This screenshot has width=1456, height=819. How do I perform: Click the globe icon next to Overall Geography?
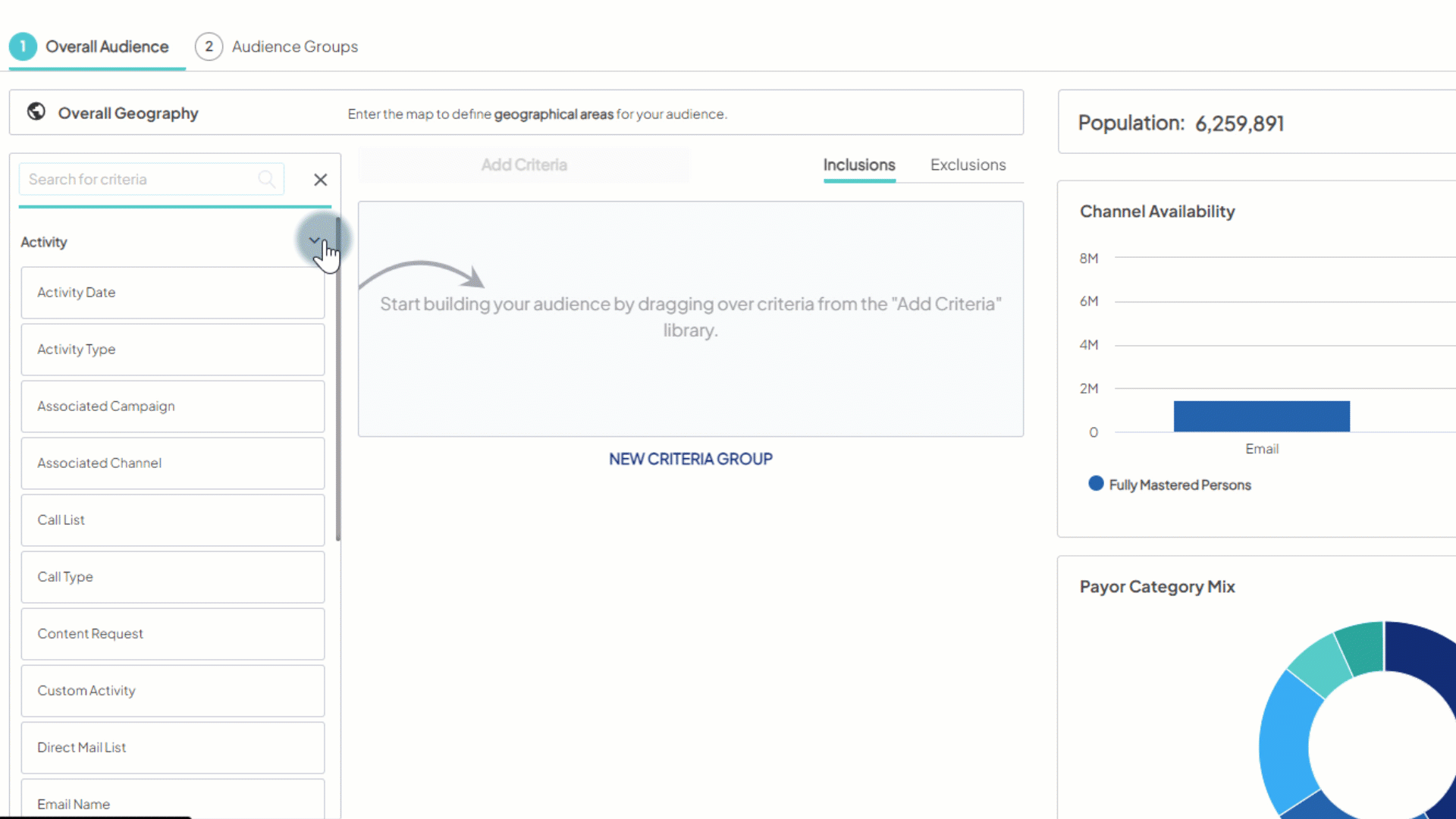tap(35, 111)
